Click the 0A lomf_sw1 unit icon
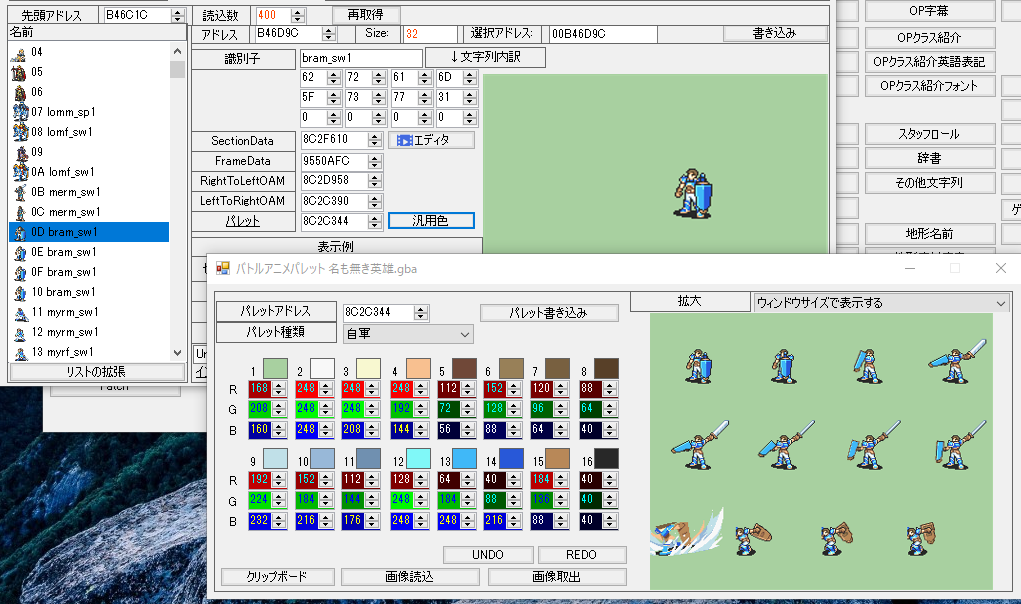The image size is (1021, 604). (20, 172)
